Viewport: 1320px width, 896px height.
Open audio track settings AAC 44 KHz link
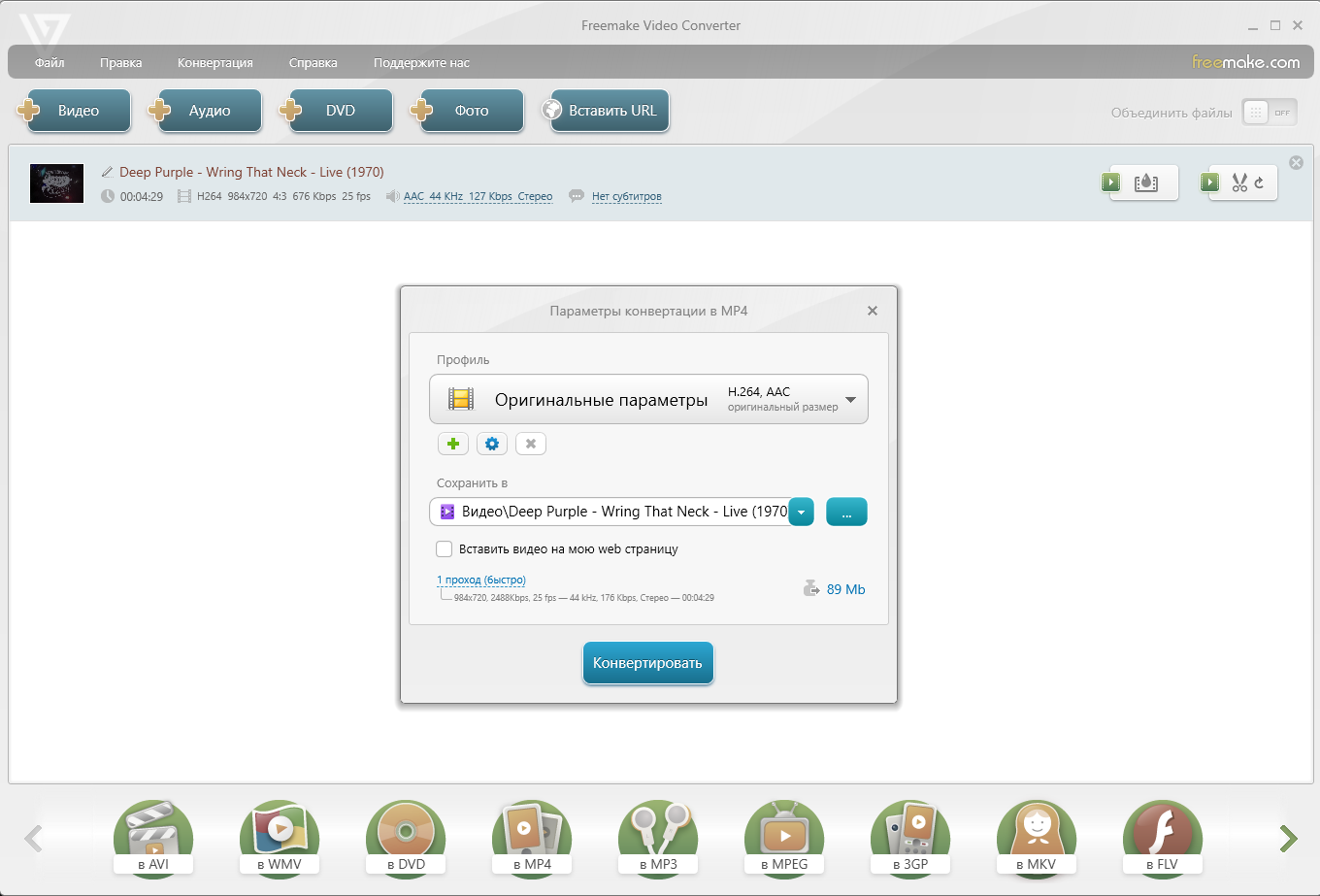click(478, 196)
